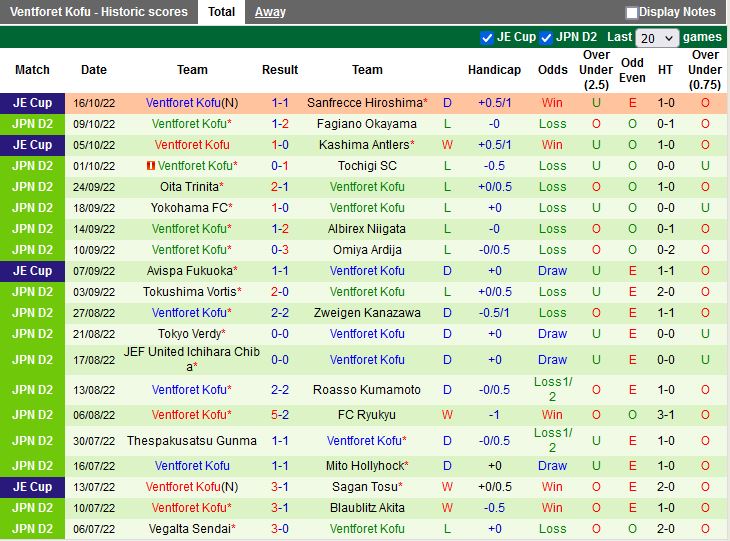This screenshot has height=541, width=730.
Task: Open Blaublitz Akita team link
Action: (367, 507)
